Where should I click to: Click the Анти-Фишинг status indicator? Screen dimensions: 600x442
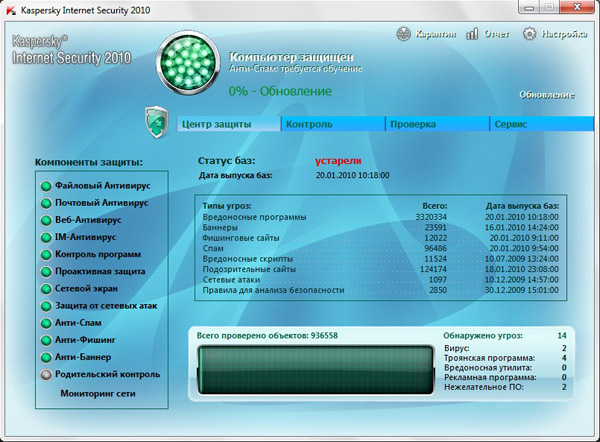click(46, 340)
